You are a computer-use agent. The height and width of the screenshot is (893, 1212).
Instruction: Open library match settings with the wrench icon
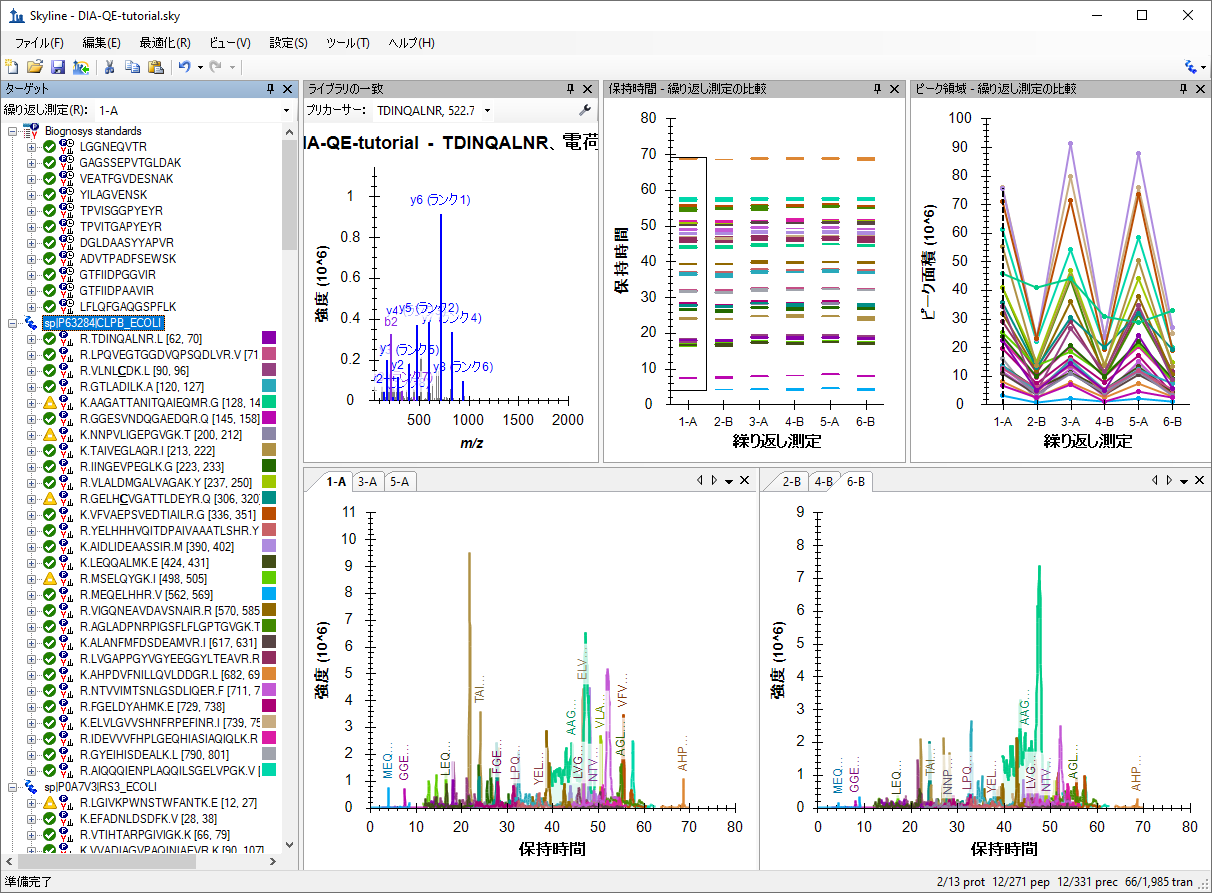point(585,110)
